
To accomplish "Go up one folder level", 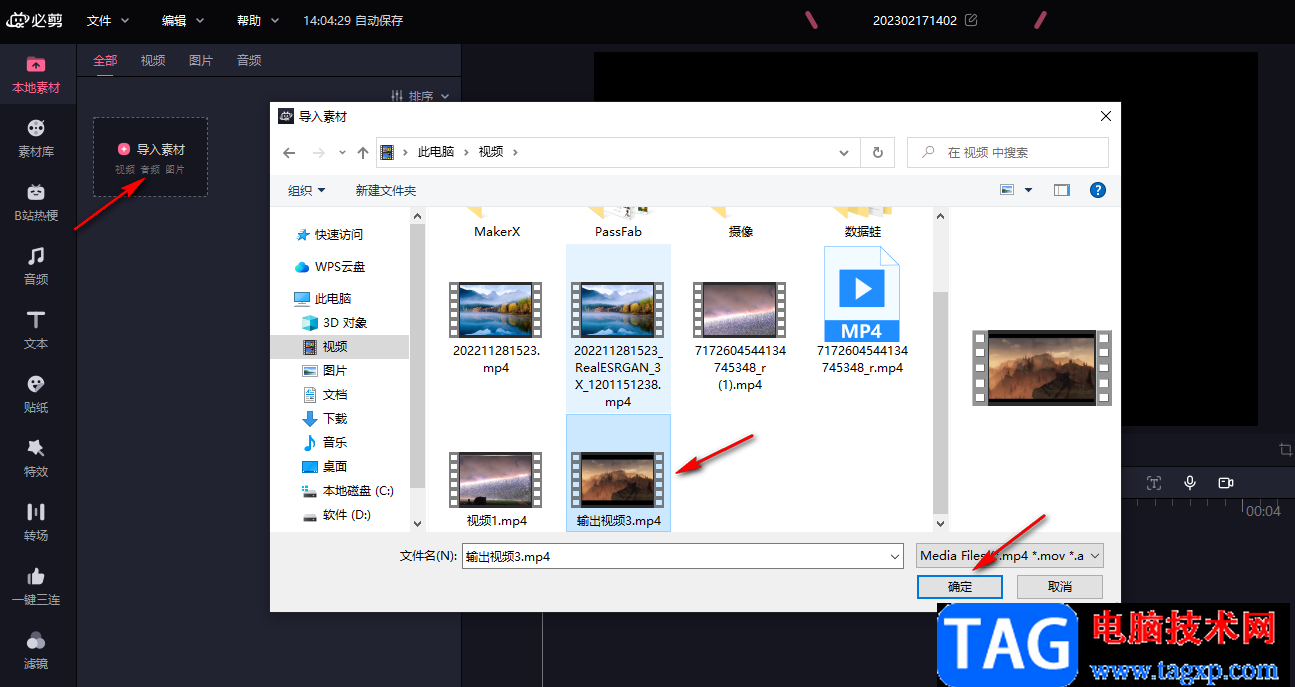I will [363, 153].
